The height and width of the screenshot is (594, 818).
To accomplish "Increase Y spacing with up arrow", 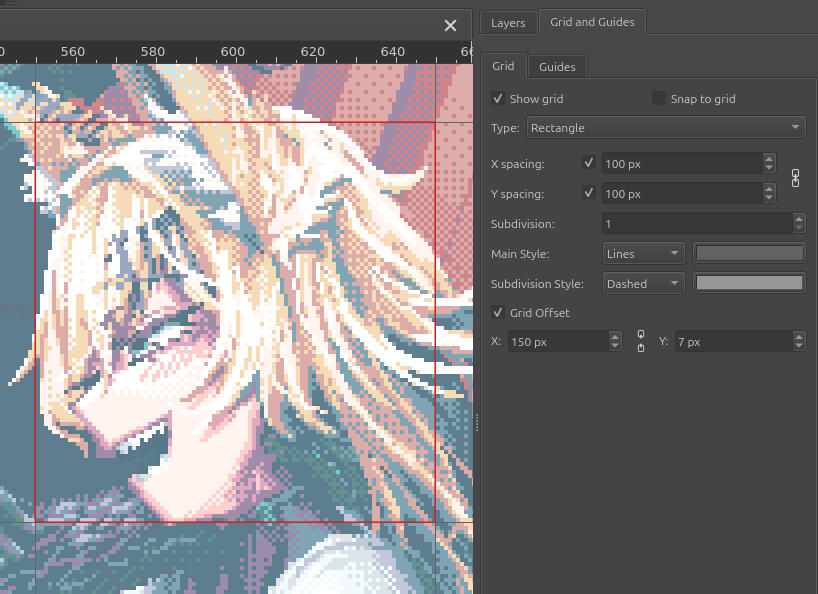I will point(769,189).
